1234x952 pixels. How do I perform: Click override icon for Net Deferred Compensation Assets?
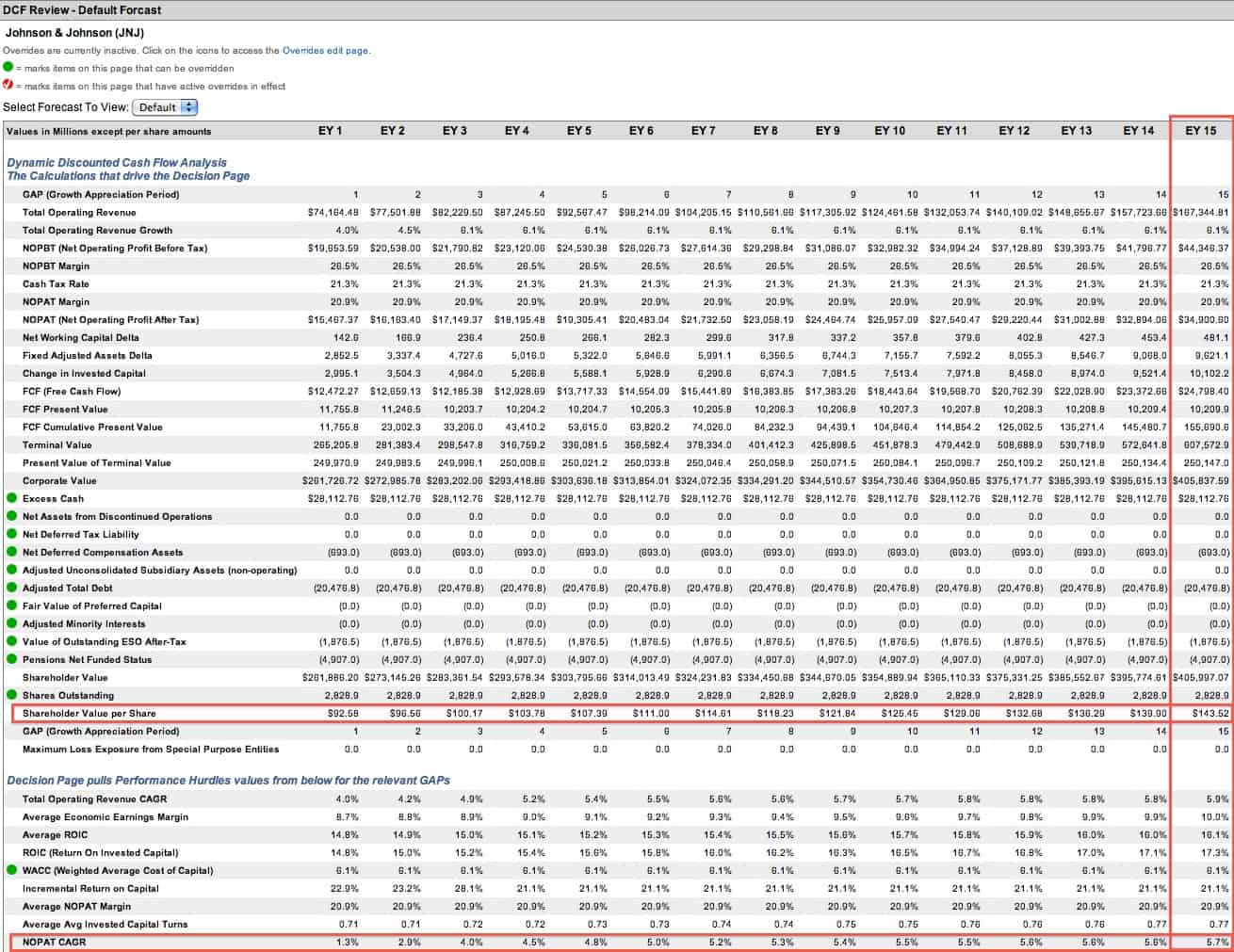point(11,552)
